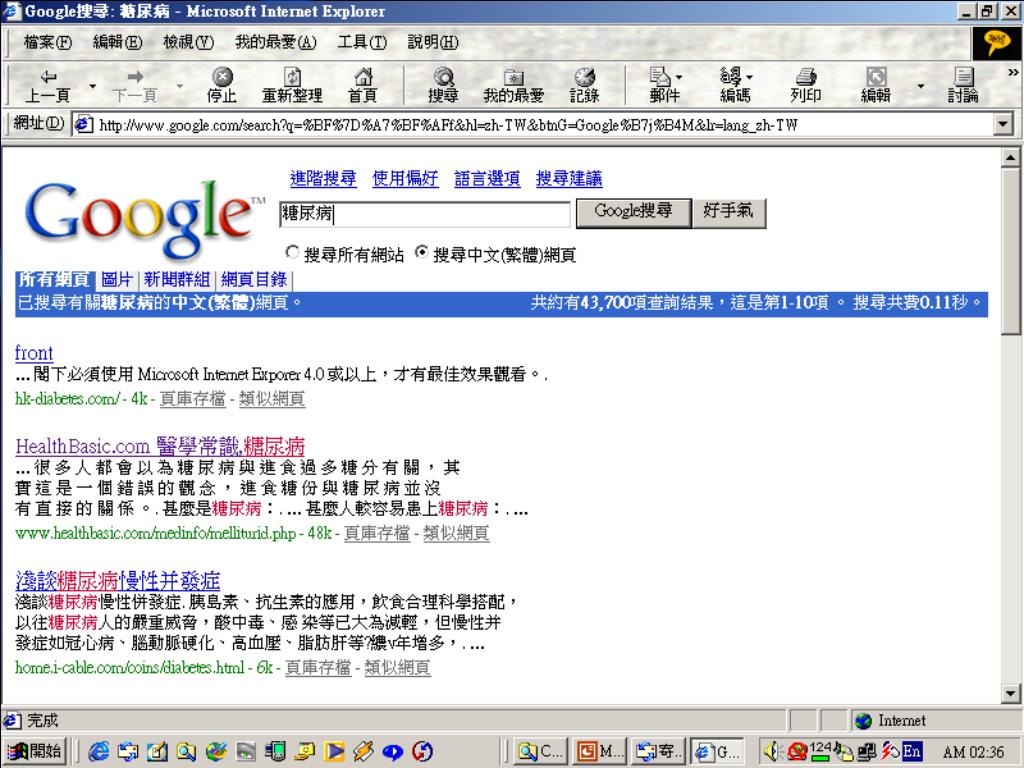Open the 語言選項 link

(487, 178)
